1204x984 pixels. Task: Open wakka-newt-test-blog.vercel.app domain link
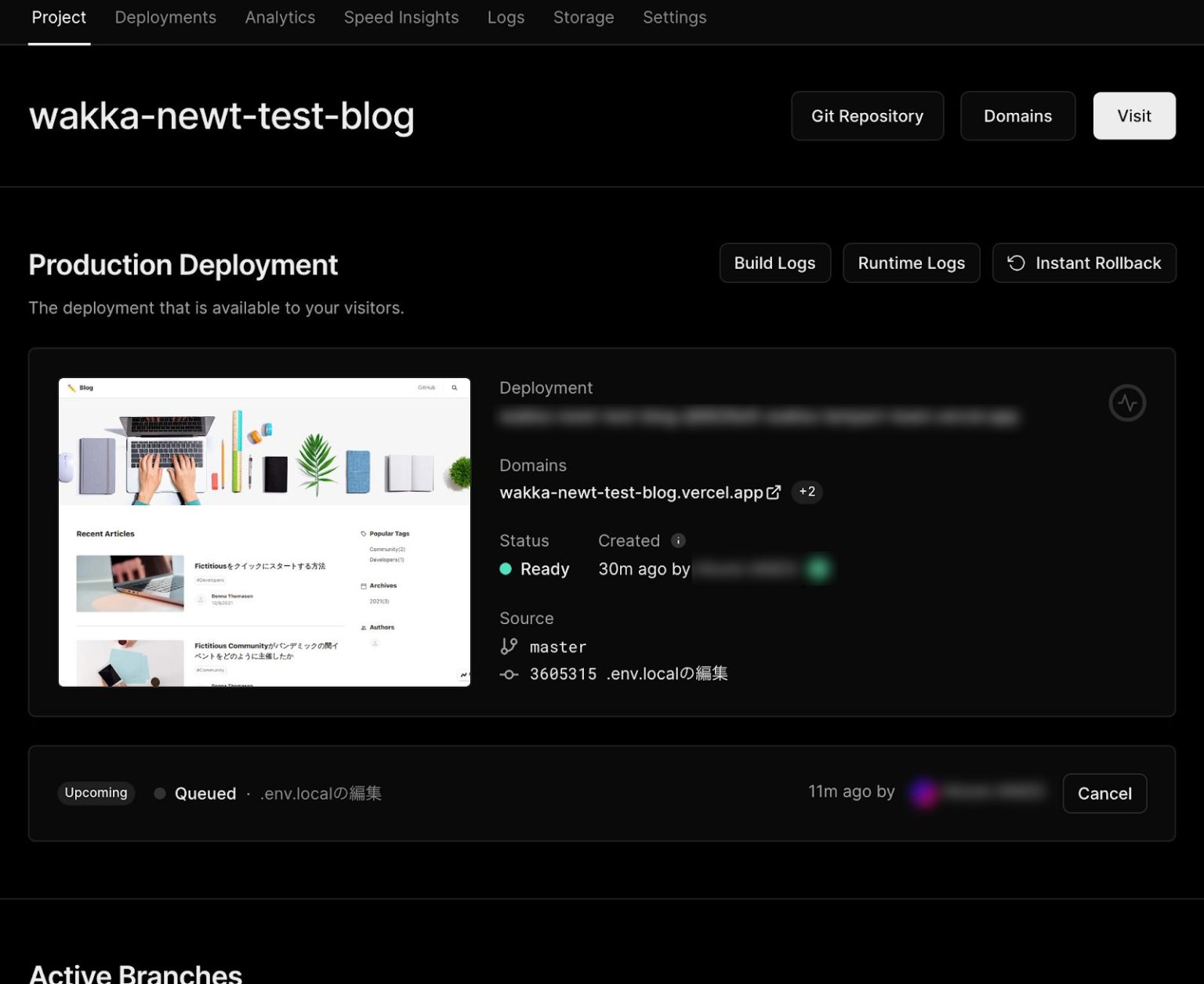tap(630, 492)
